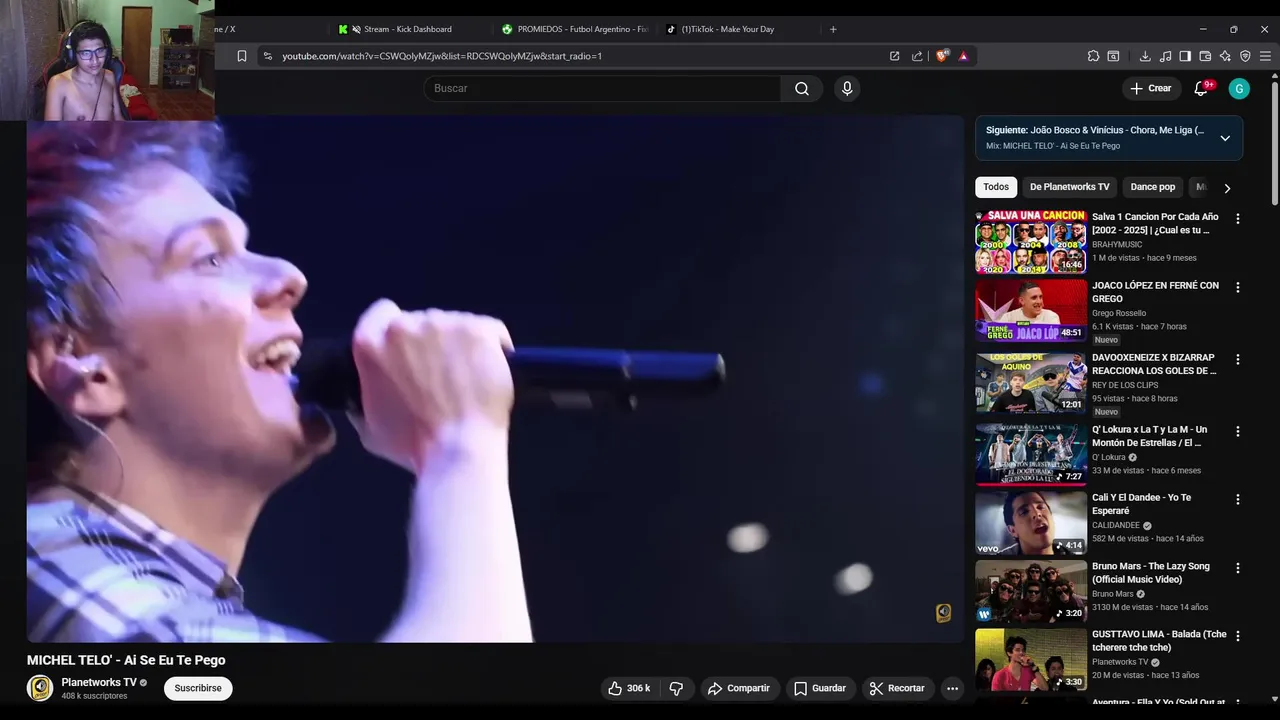Open Brave playlist music note icon
The image size is (1280, 720).
click(x=1165, y=56)
